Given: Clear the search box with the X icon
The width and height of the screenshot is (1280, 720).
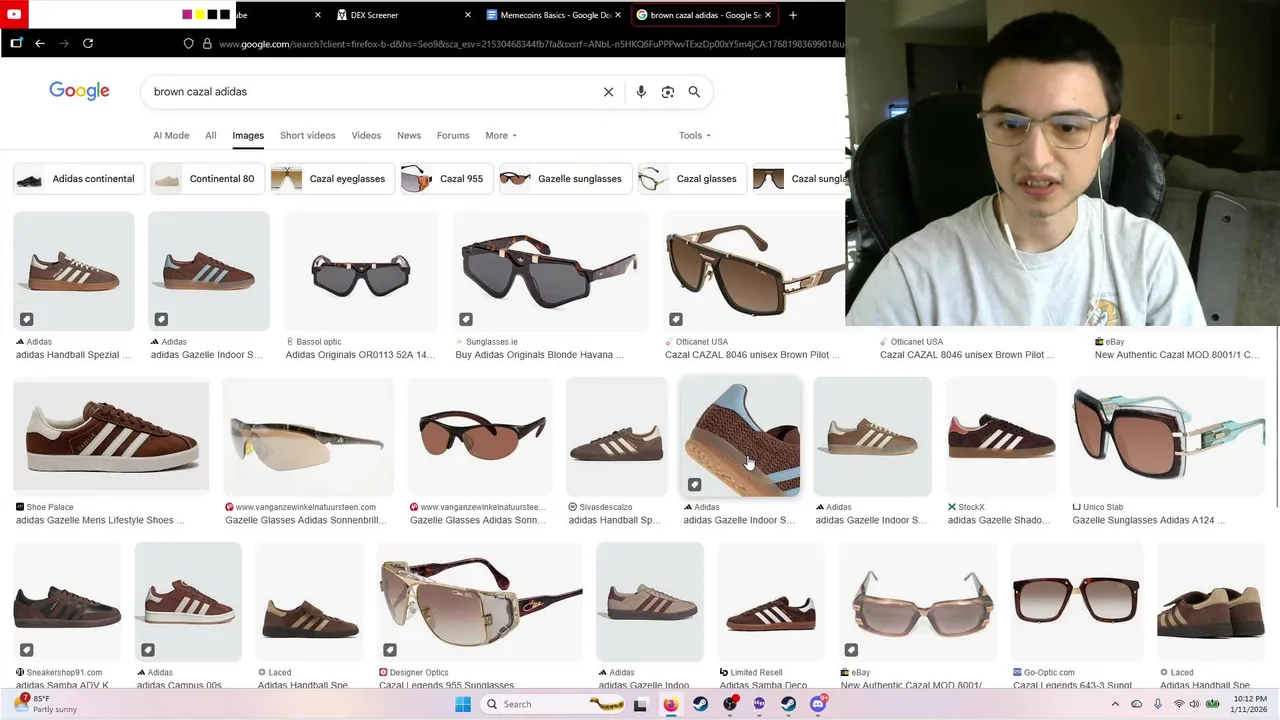Looking at the screenshot, I should (608, 92).
